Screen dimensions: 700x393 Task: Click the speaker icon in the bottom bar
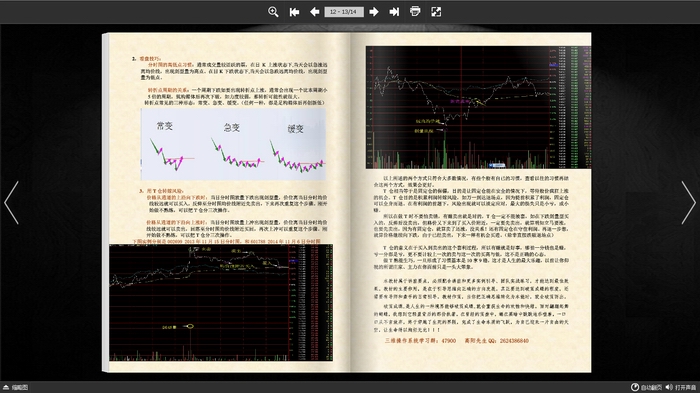point(669,387)
